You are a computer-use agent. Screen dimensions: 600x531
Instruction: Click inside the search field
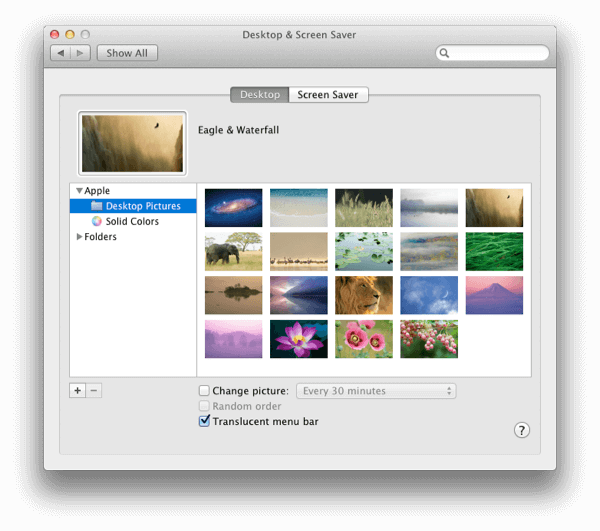pyautogui.click(x=497, y=53)
